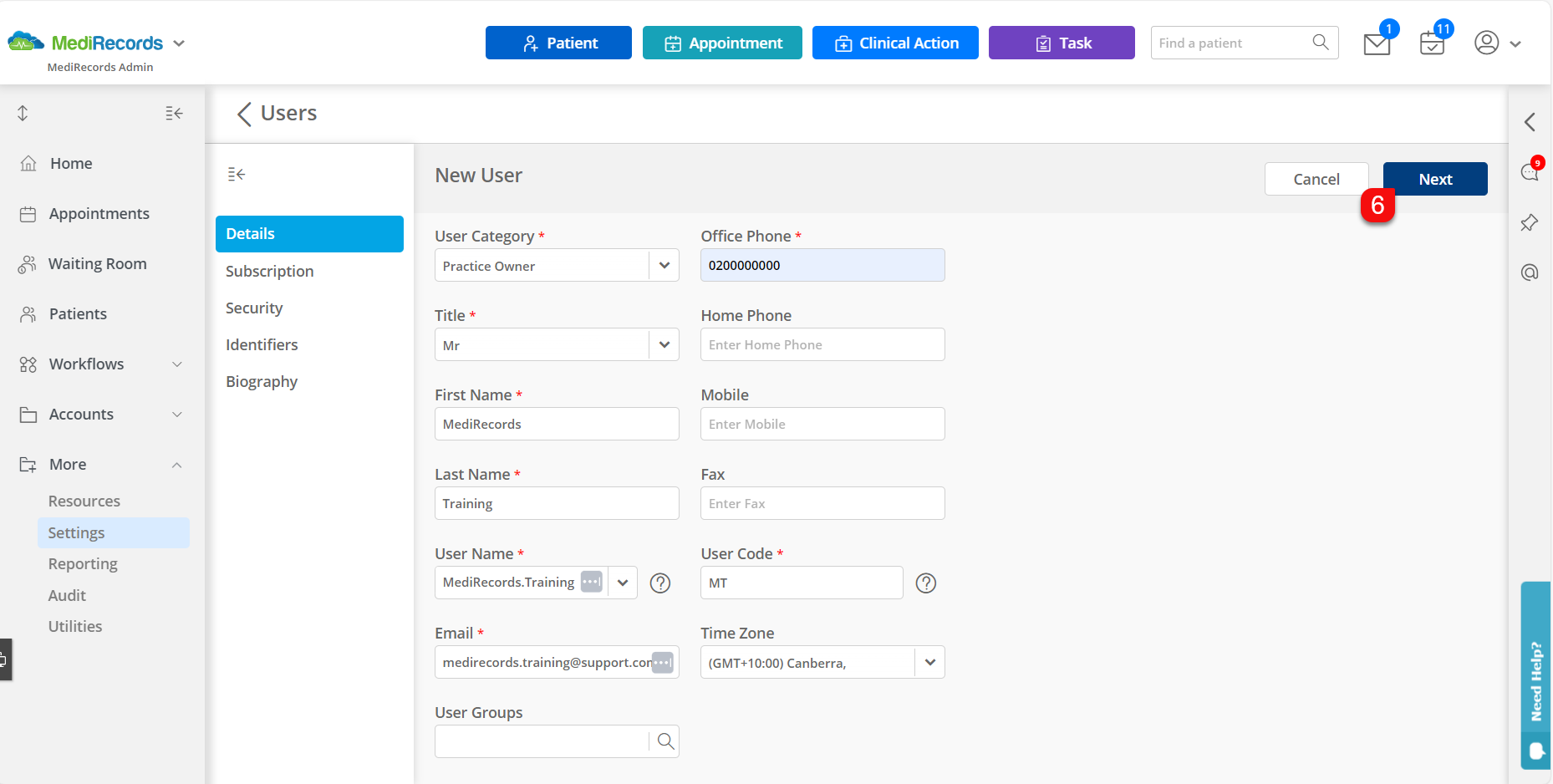Open the chat messages icon with 9 notifications
1553x784 pixels.
click(x=1529, y=171)
